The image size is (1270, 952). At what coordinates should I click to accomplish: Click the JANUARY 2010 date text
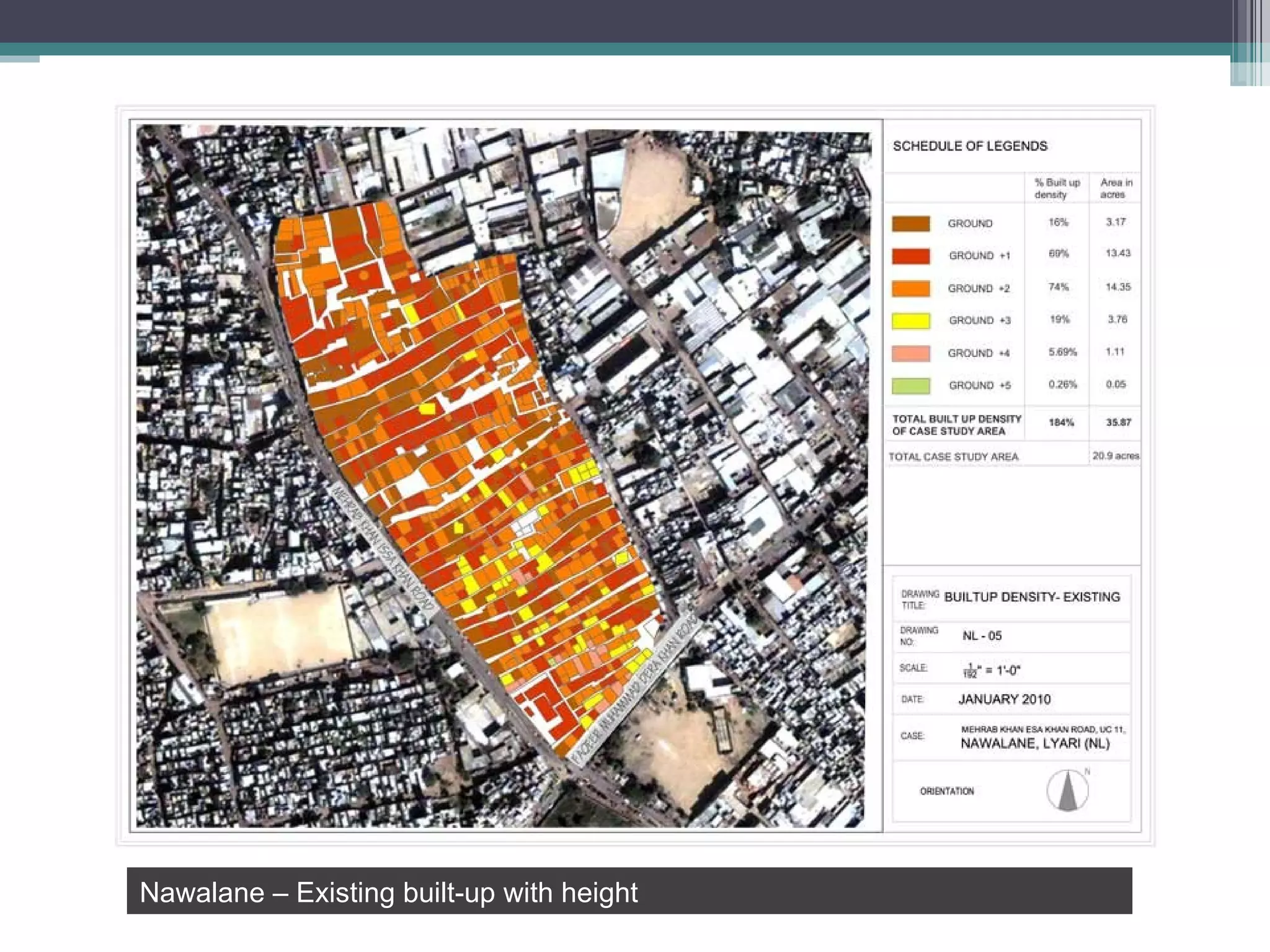(1004, 699)
